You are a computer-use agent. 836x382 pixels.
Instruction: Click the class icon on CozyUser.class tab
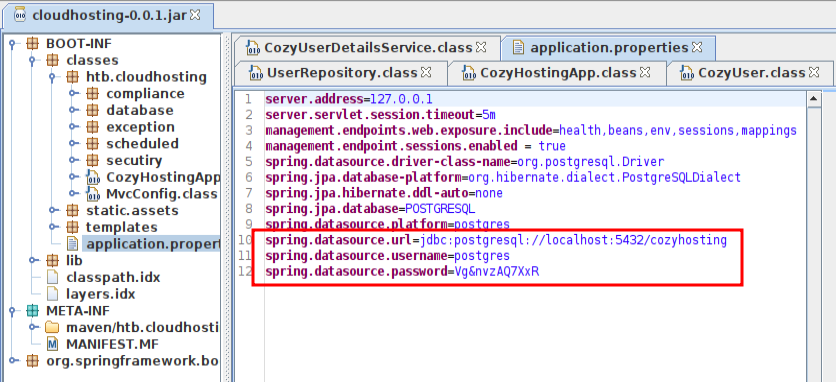[687, 73]
